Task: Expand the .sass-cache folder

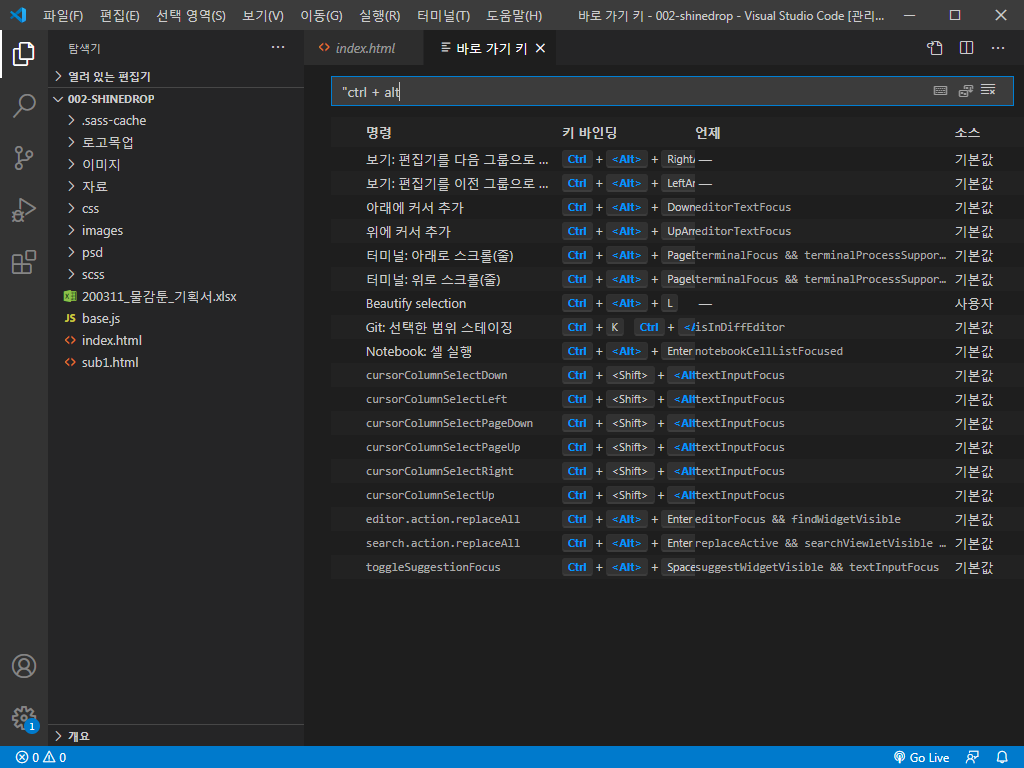Action: click(176, 120)
